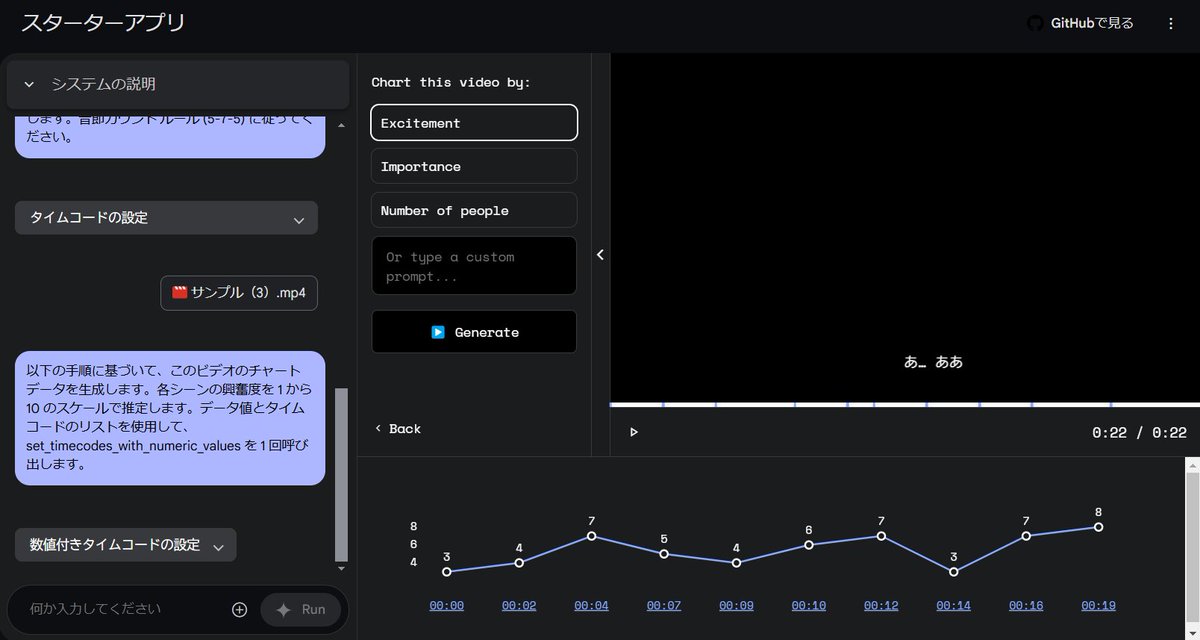
Task: Play the video
Action: click(x=633, y=432)
